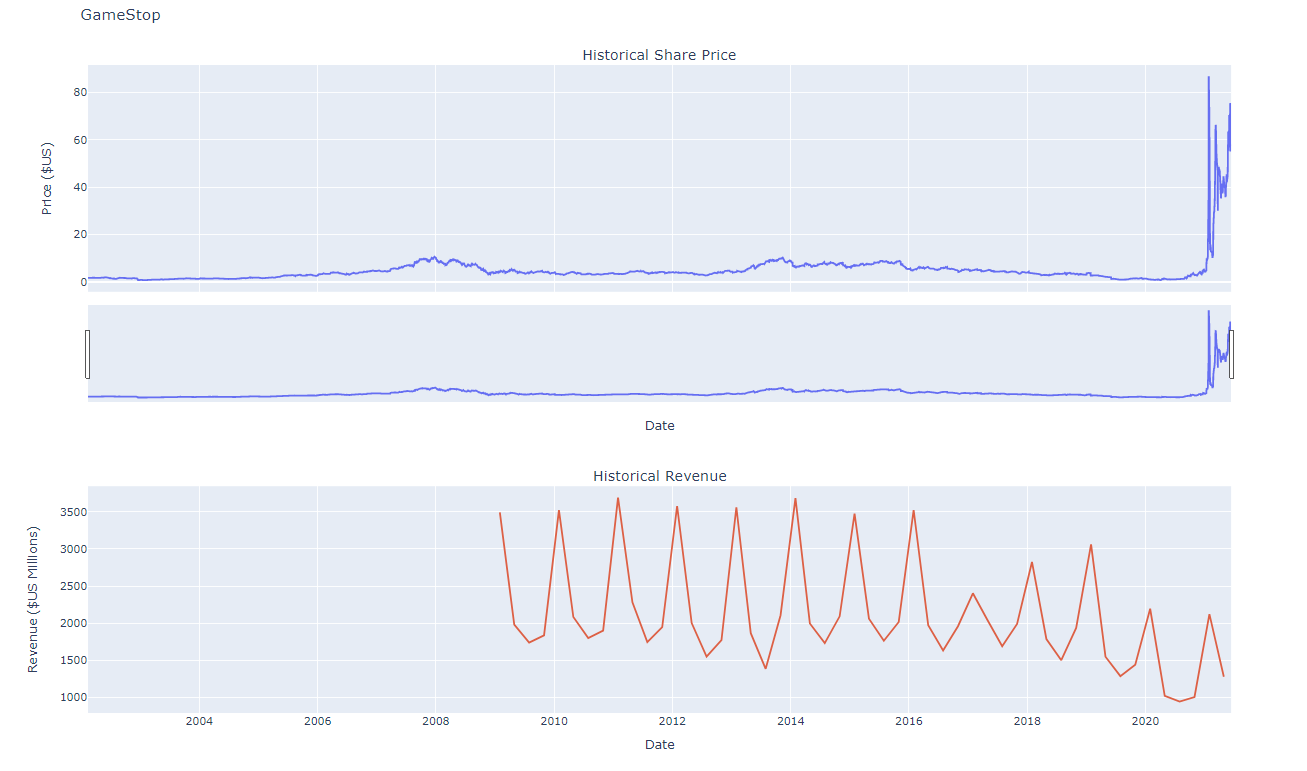Click the 2021 share price spike peak
This screenshot has height=771, width=1307.
click(x=1209, y=75)
